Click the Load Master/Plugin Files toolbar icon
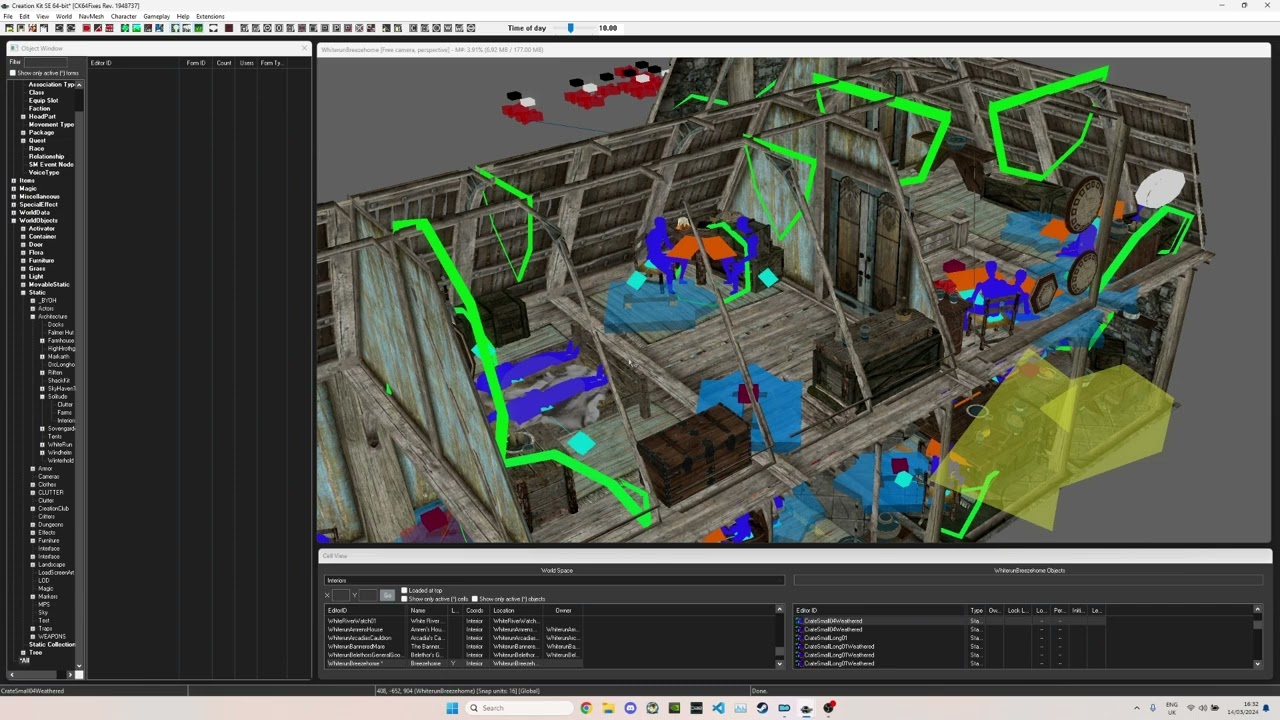The width and height of the screenshot is (1280, 720). coord(9,28)
